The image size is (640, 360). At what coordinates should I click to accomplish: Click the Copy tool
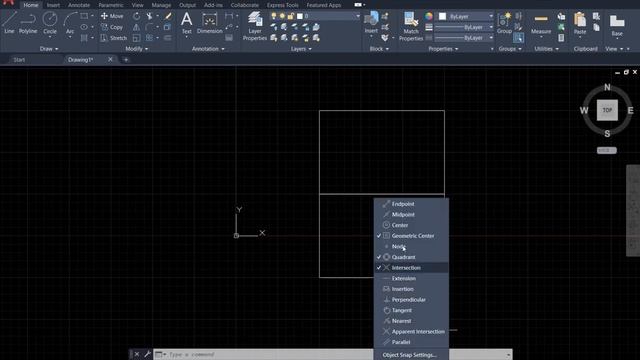(x=112, y=27)
